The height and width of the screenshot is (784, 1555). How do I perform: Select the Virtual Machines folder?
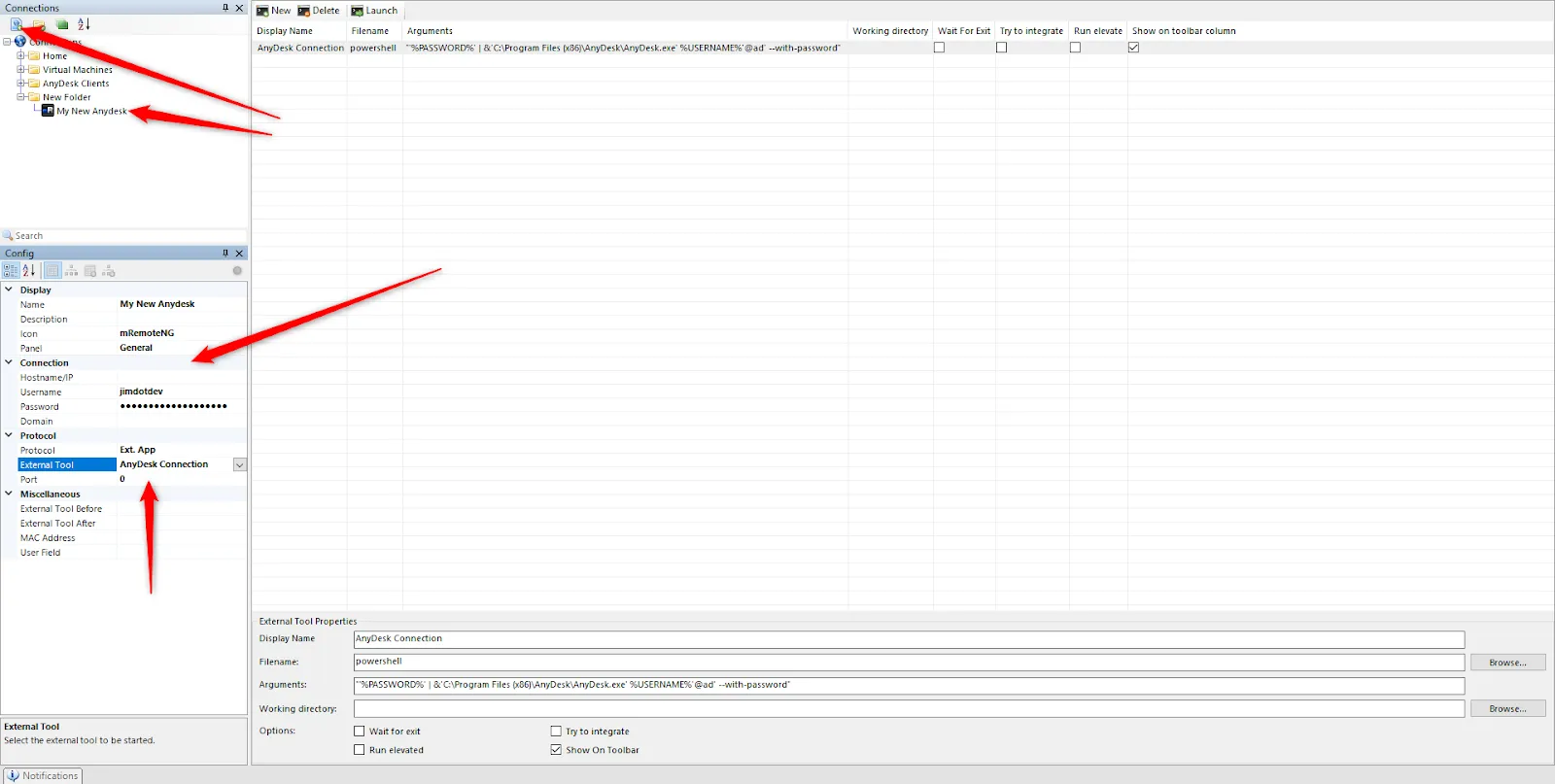[x=78, y=70]
